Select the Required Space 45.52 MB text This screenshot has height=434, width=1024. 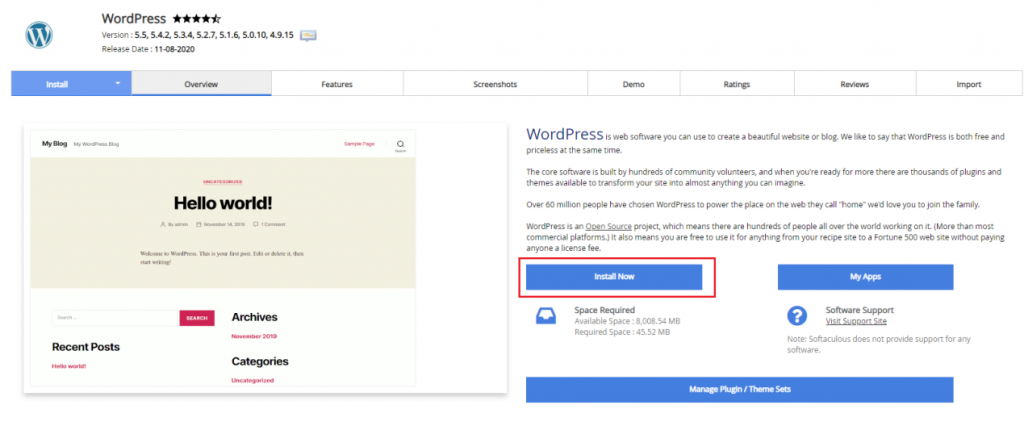click(x=622, y=332)
